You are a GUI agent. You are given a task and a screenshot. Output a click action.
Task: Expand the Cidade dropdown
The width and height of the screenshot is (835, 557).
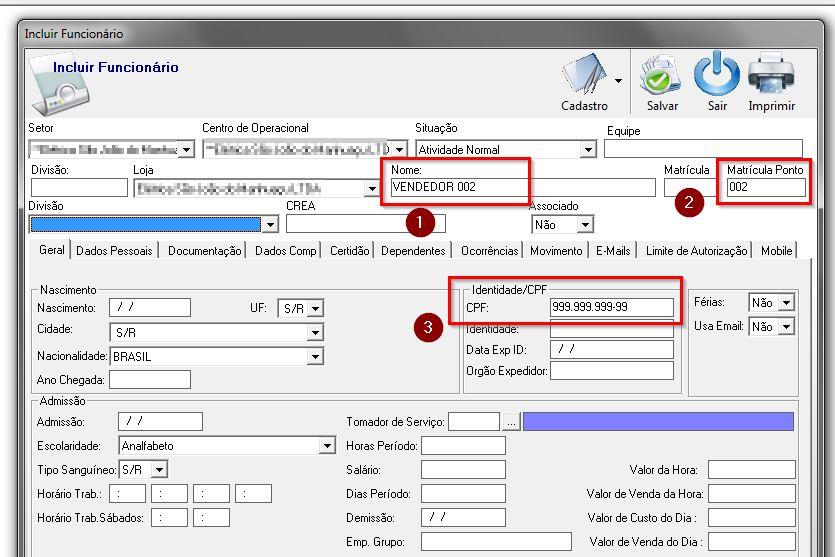pos(315,333)
